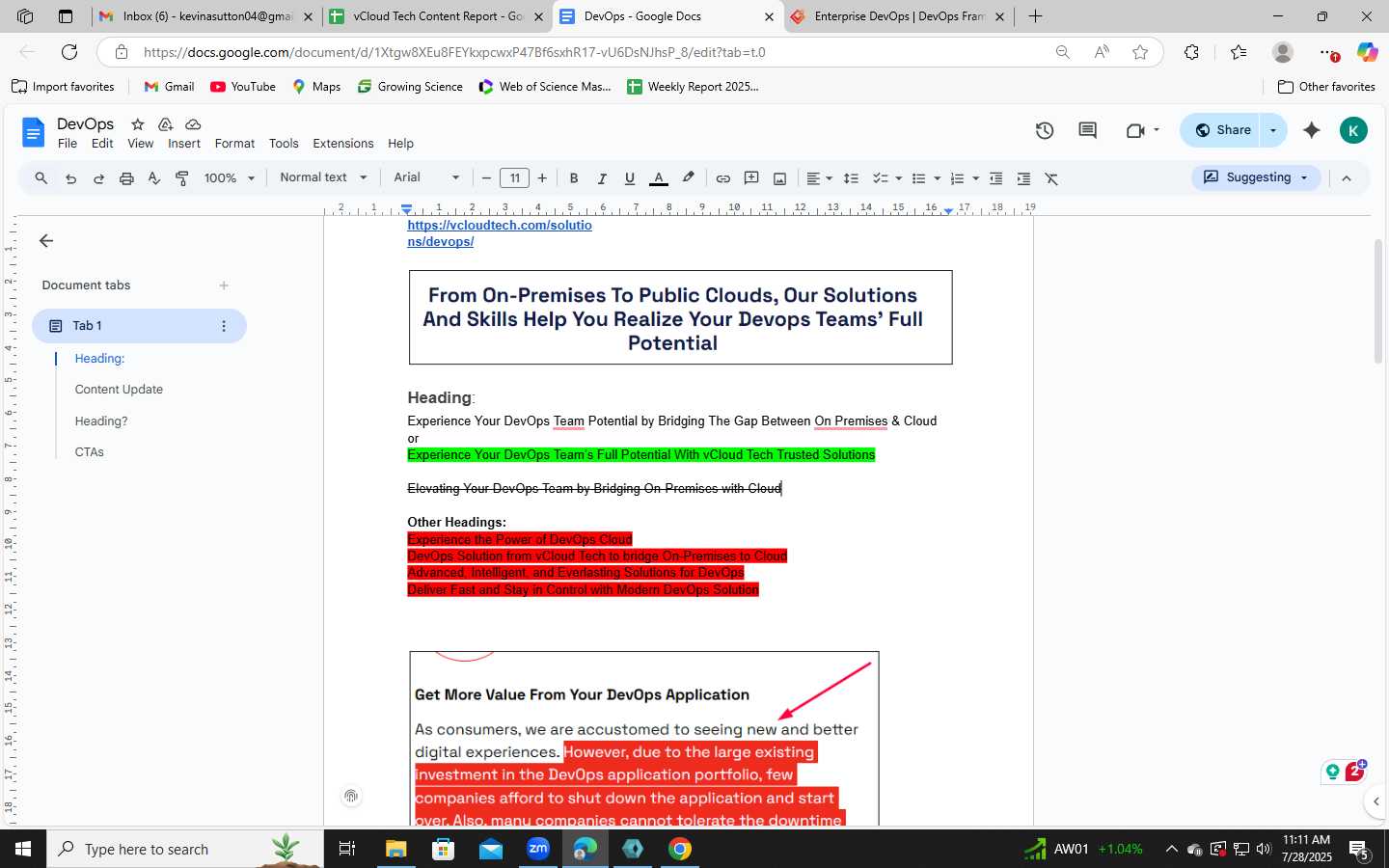Open Chrome from the taskbar

(680, 849)
